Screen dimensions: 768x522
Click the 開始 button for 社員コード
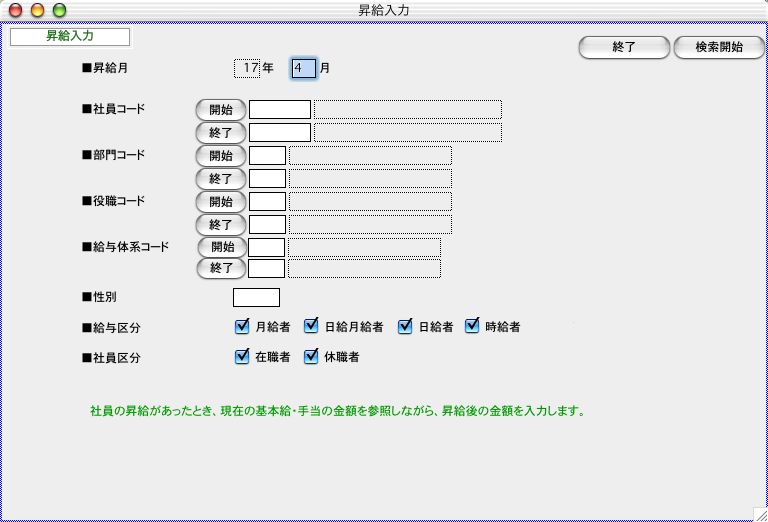(220, 110)
